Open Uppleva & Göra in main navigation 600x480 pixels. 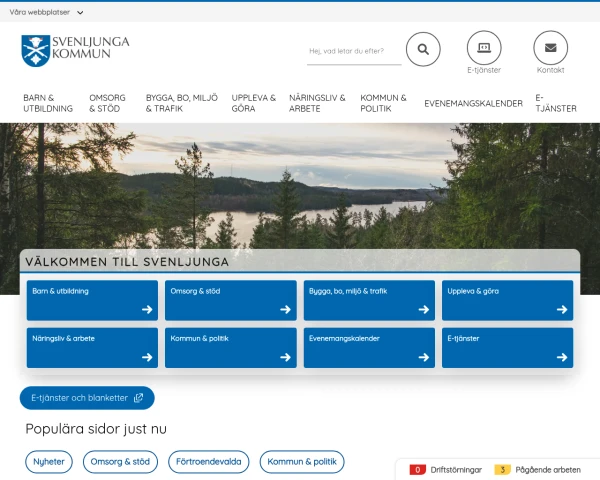pos(253,103)
